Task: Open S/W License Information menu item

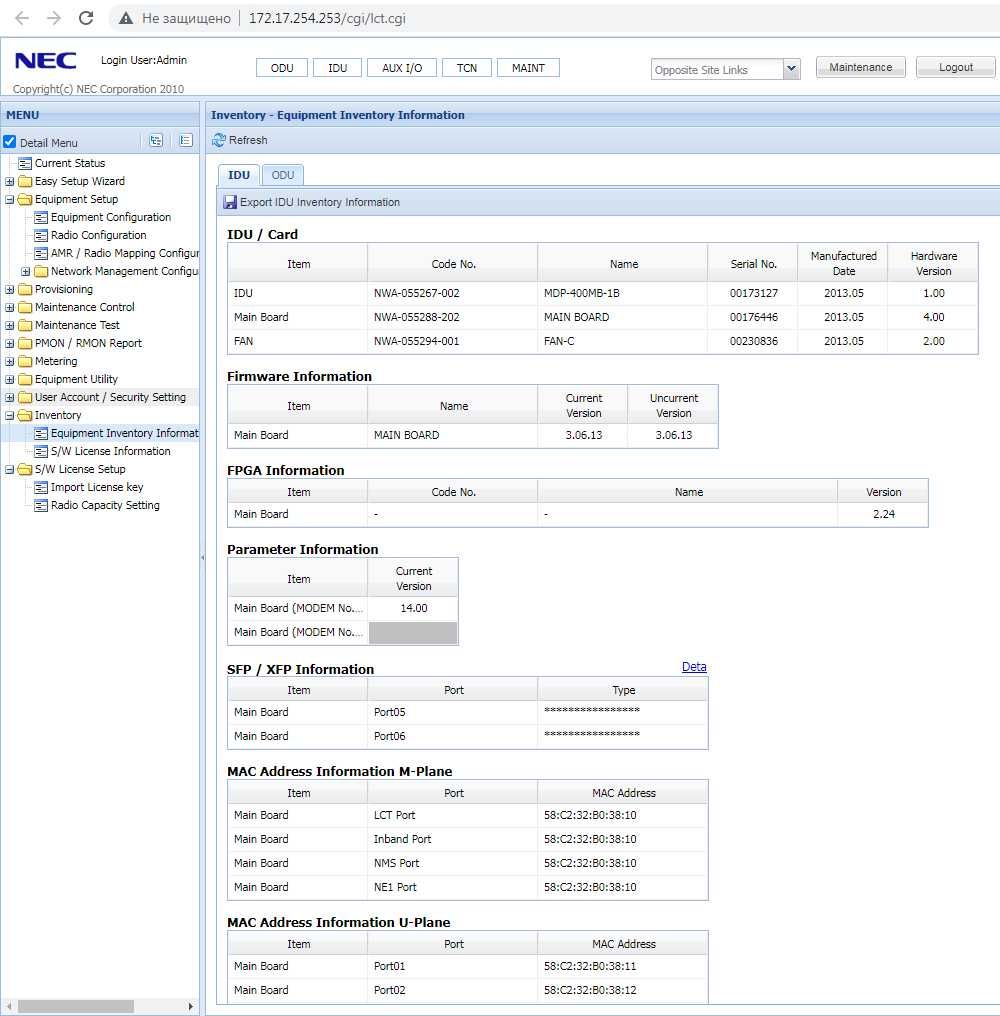Action: [111, 451]
